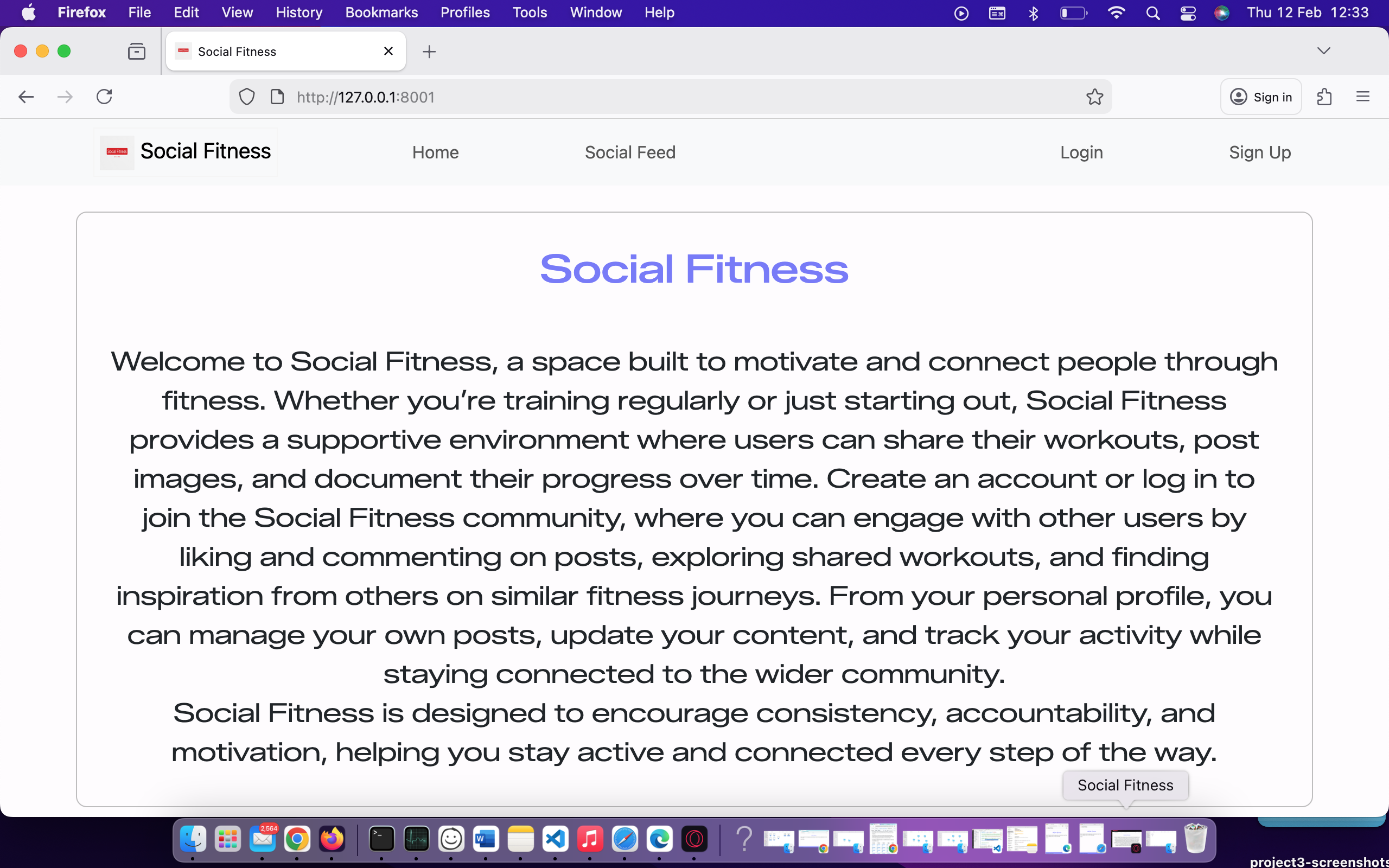Click inside the address bar
The image size is (1389, 868).
click(632, 97)
